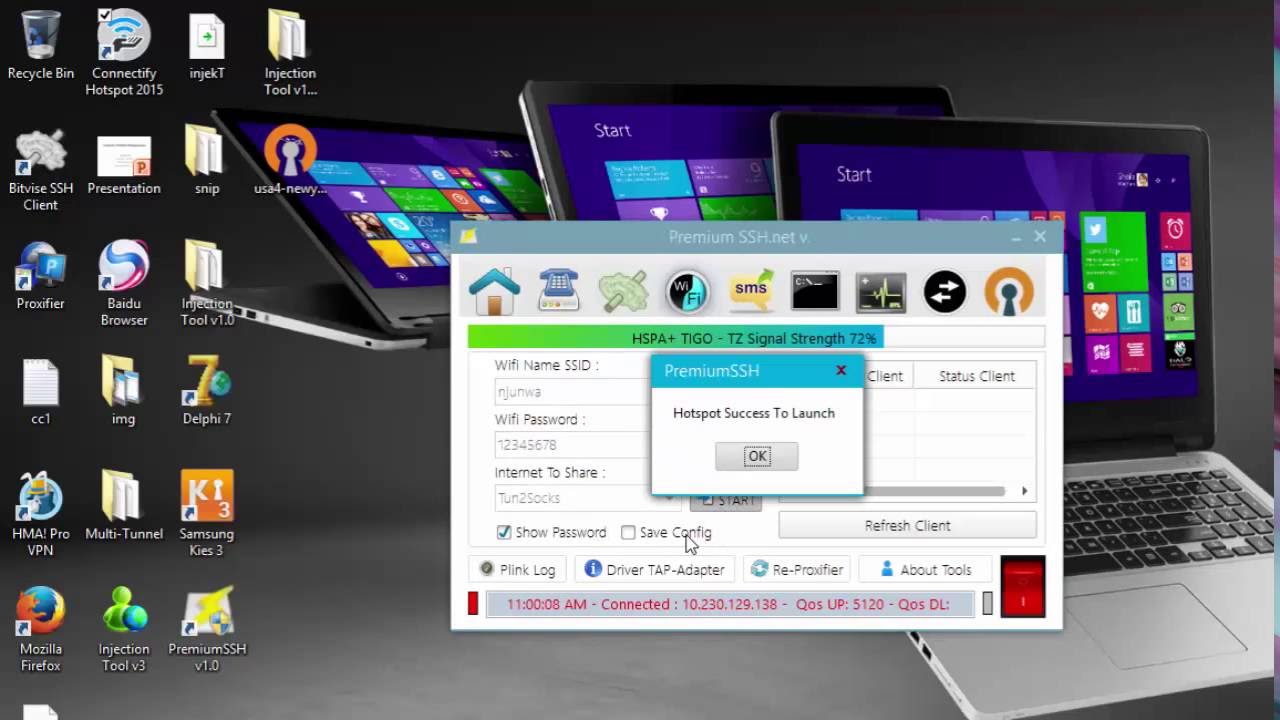Confirm the Hotspot Success dialog with OK
The width and height of the screenshot is (1280, 720).
(757, 456)
